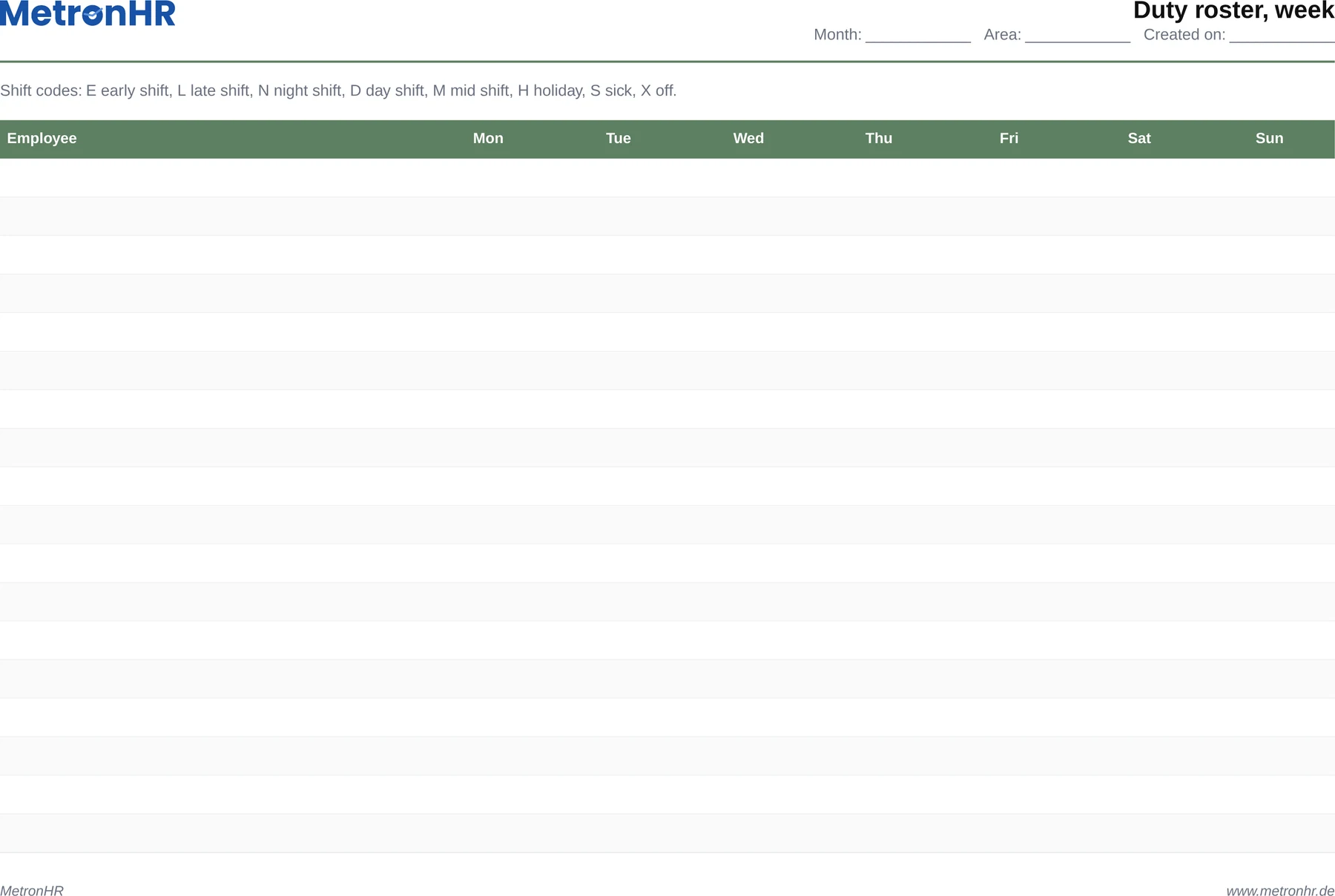
Task: Click the Month blank field
Action: click(918, 35)
